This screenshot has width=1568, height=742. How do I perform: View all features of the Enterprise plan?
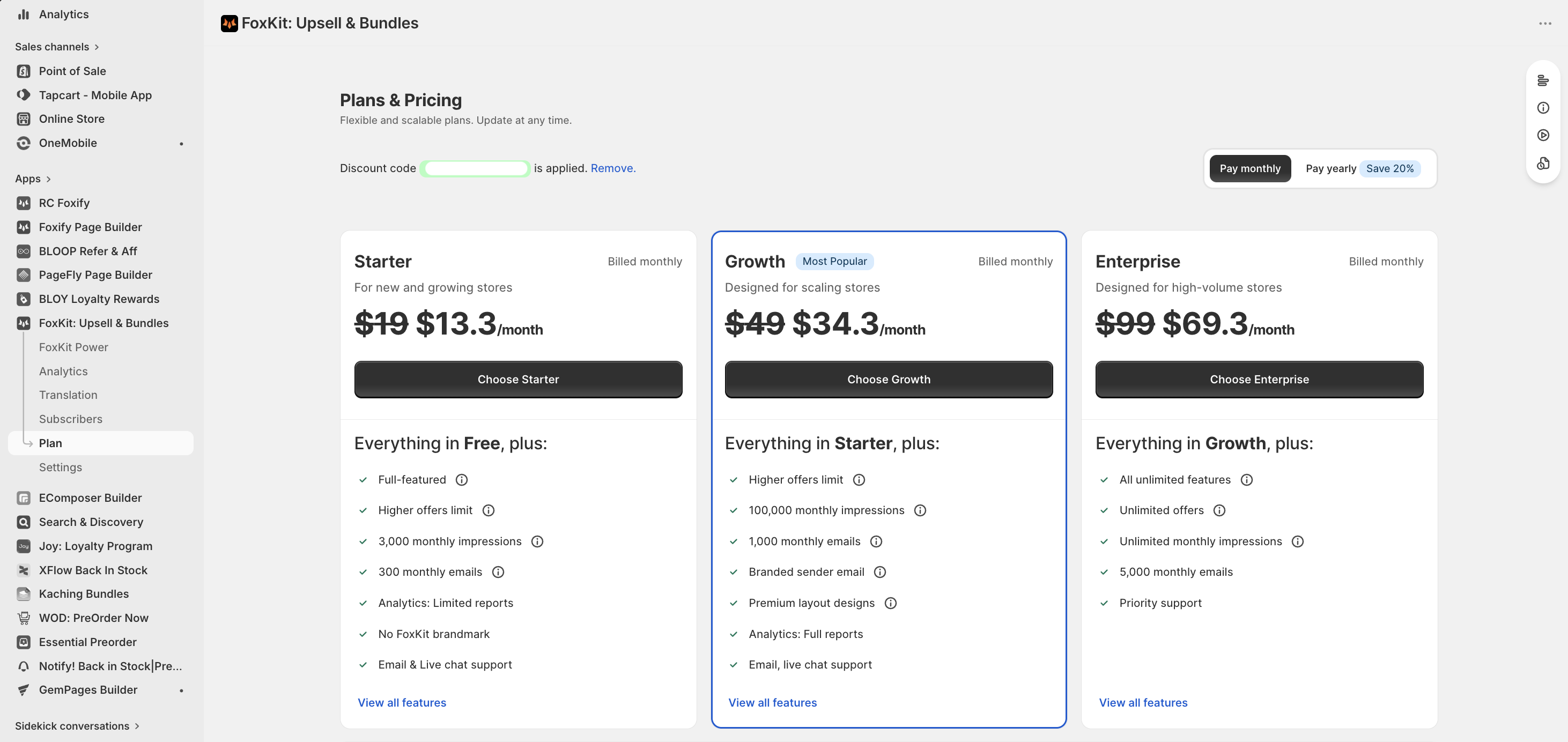click(1143, 702)
